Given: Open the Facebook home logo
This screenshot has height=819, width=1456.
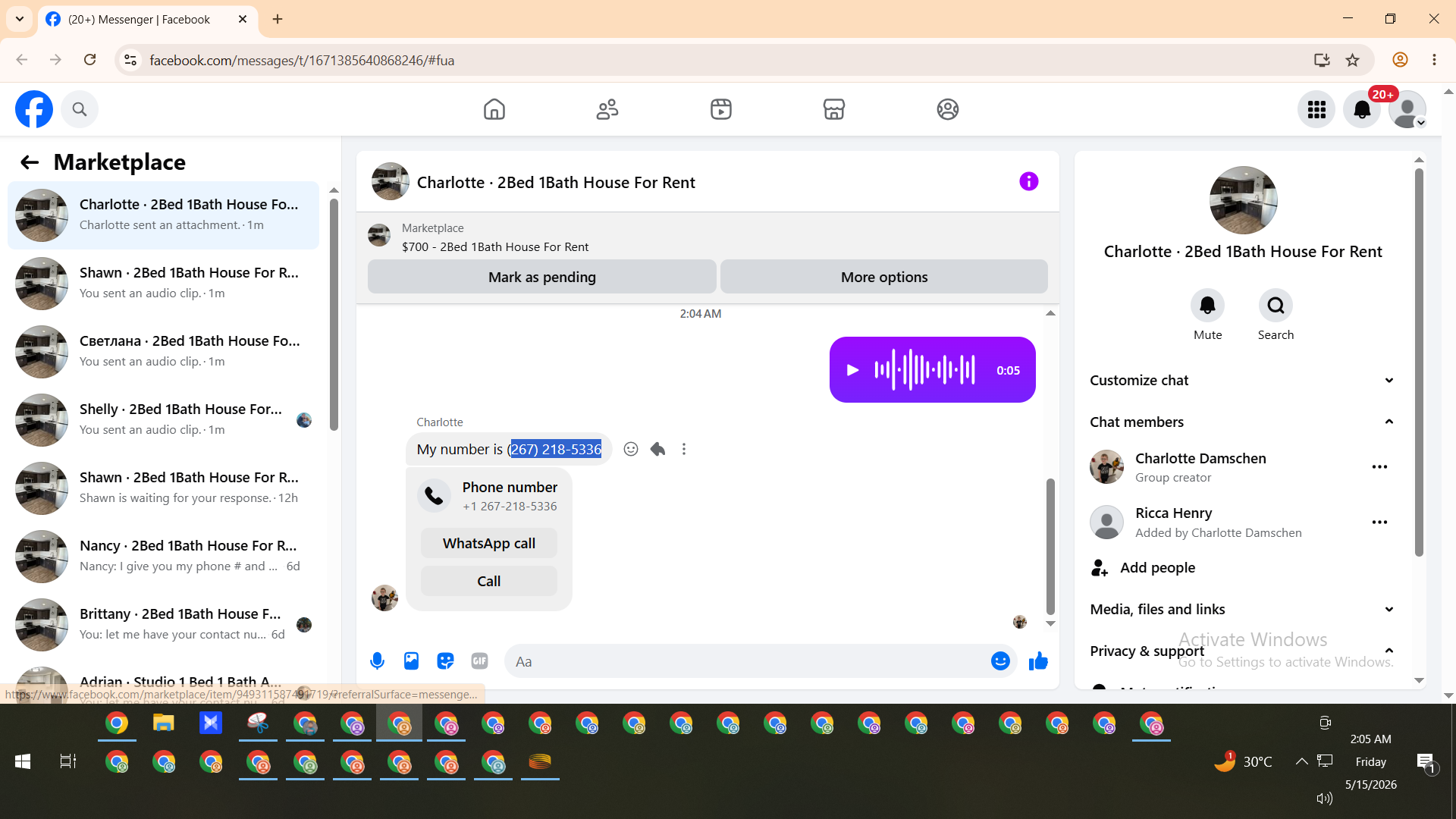Looking at the screenshot, I should 34,109.
